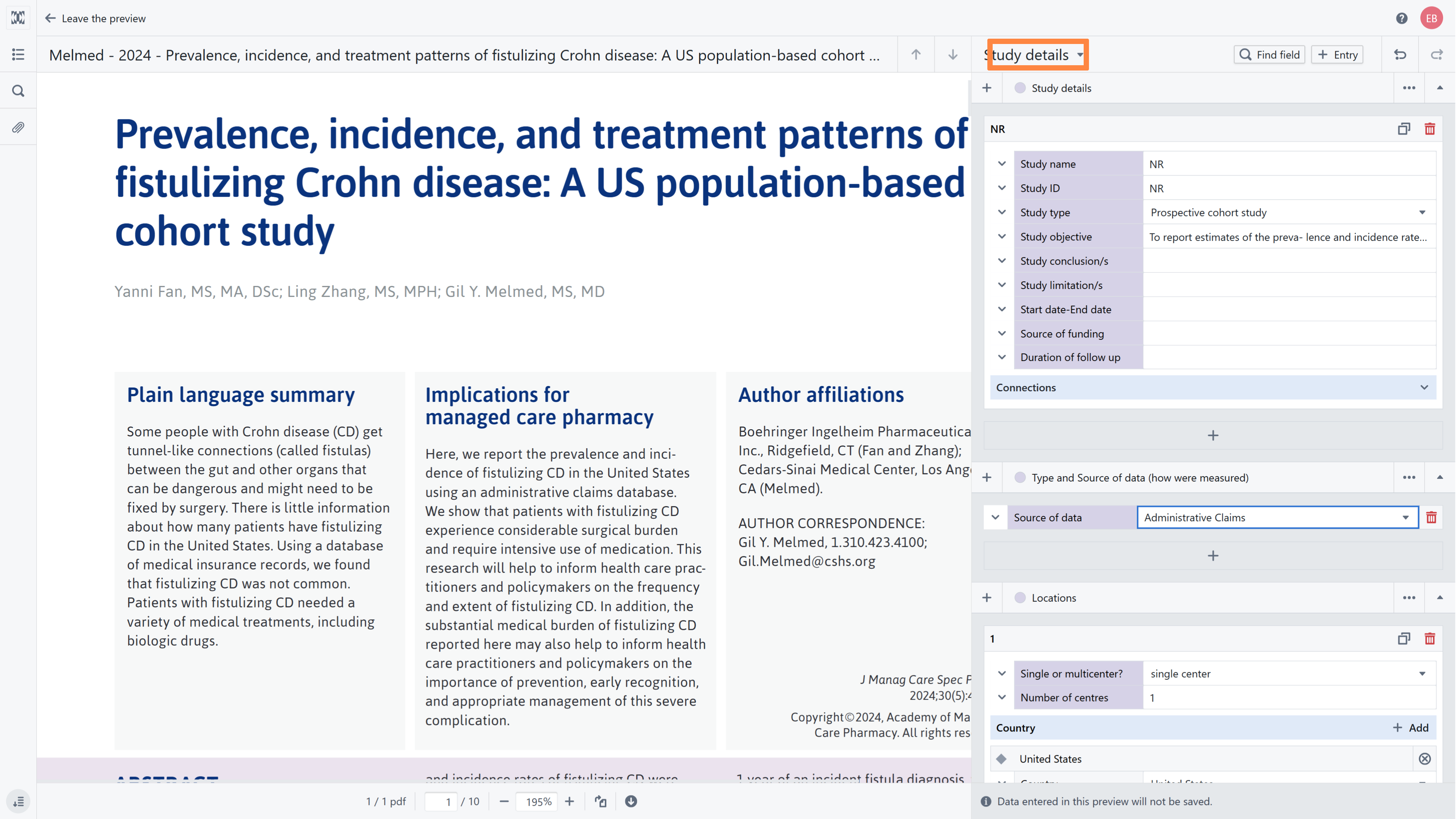Expand the Source of funding field chevron
Viewport: 1456px width, 819px height.
(1001, 333)
